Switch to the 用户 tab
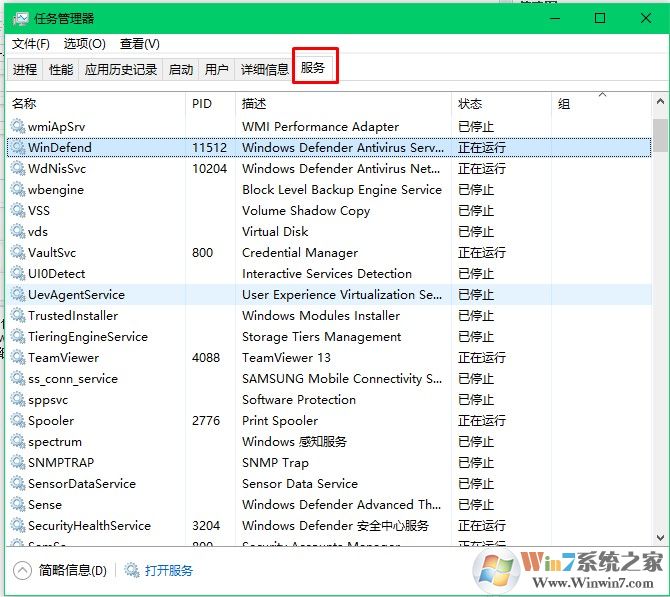 216,69
